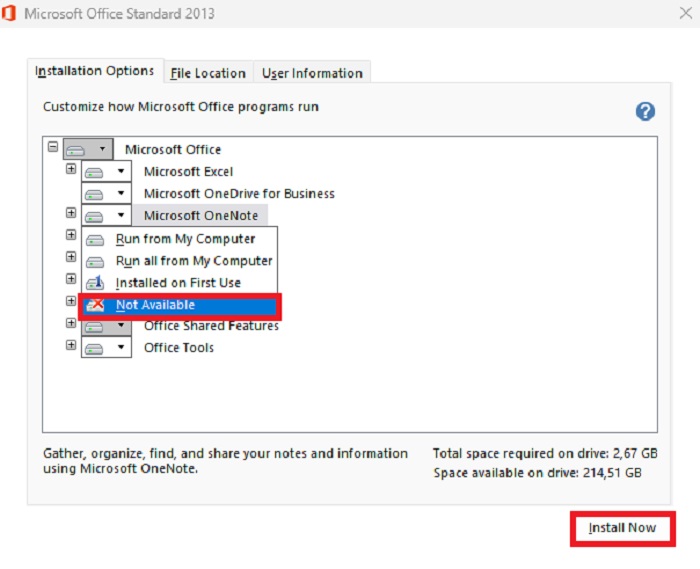The width and height of the screenshot is (700, 569).
Task: Open the Microsoft Excel install-state dropdown
Action: tap(106, 171)
